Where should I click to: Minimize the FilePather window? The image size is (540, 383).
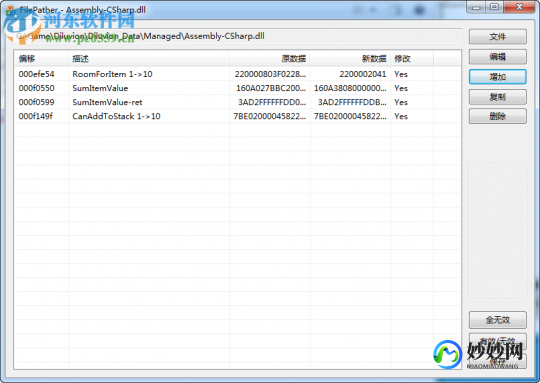click(x=476, y=7)
